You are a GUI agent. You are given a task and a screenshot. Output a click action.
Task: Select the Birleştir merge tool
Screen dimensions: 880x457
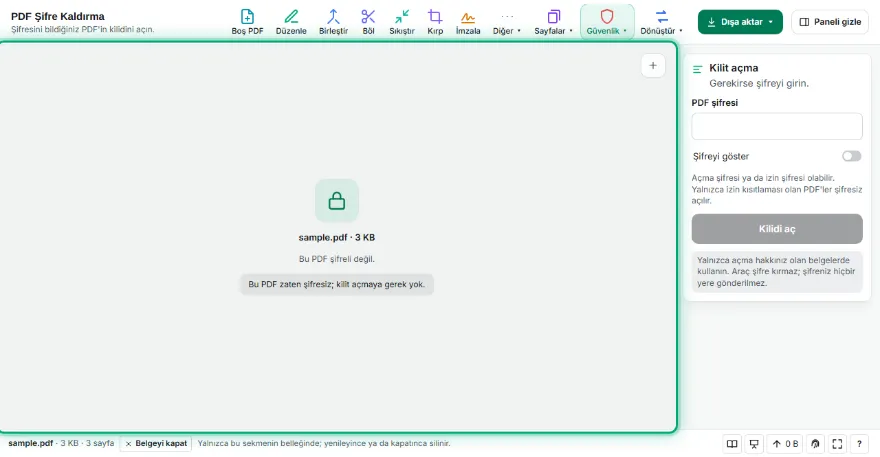333,22
